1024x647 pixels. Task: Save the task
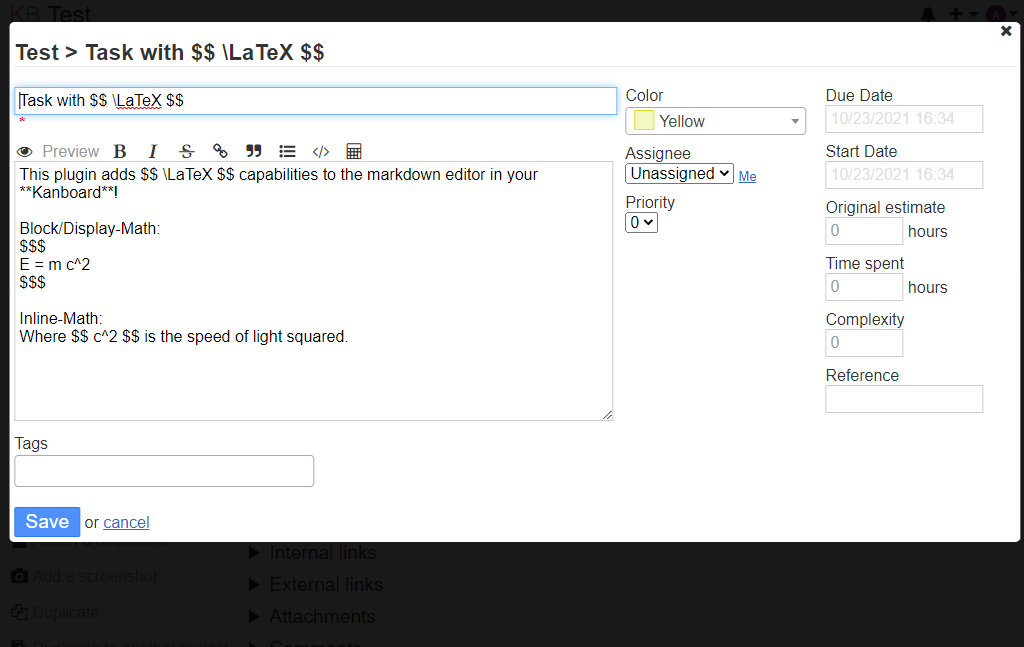tap(47, 522)
